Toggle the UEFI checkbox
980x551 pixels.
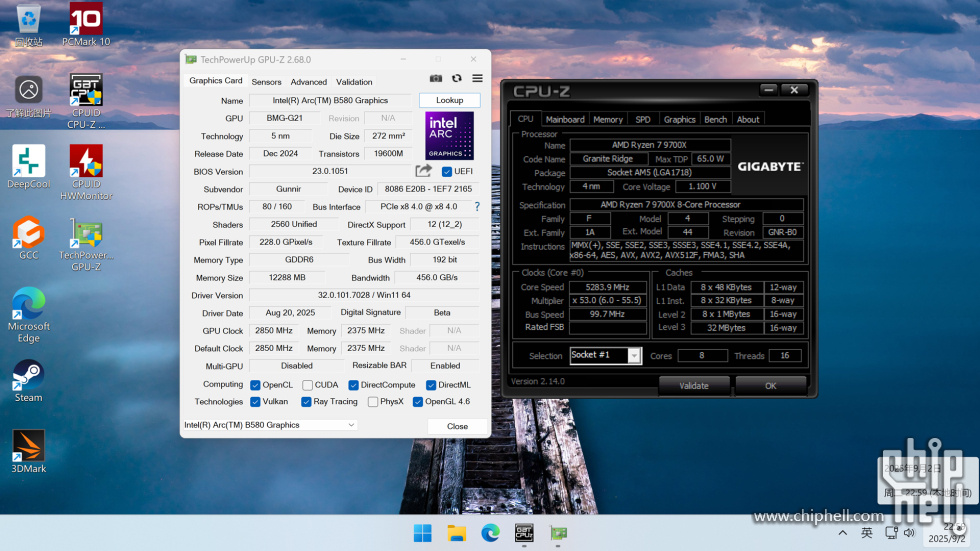[447, 172]
